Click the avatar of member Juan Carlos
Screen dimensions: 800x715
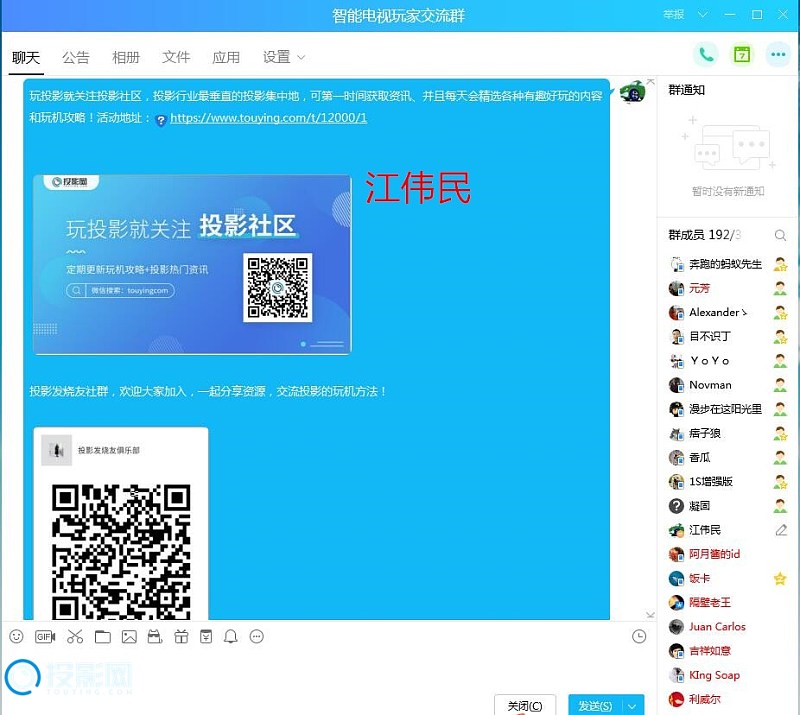(677, 627)
